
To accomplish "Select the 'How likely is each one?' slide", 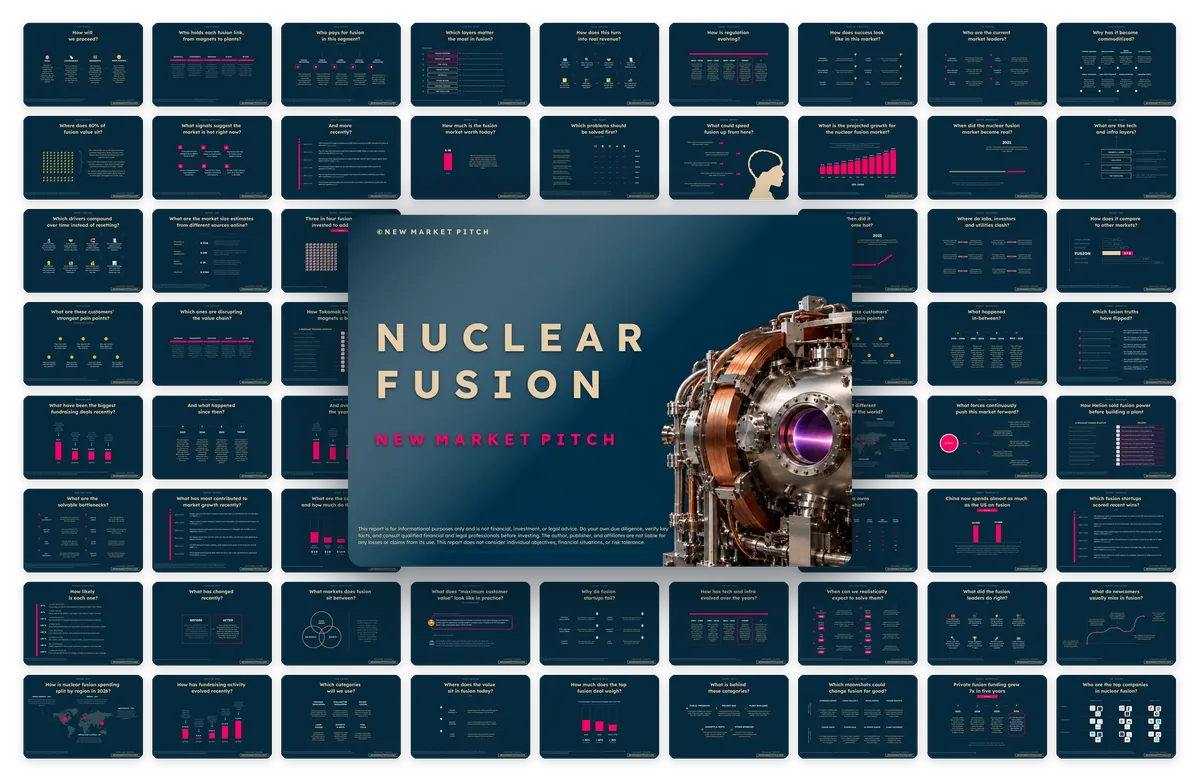I will tap(83, 624).
